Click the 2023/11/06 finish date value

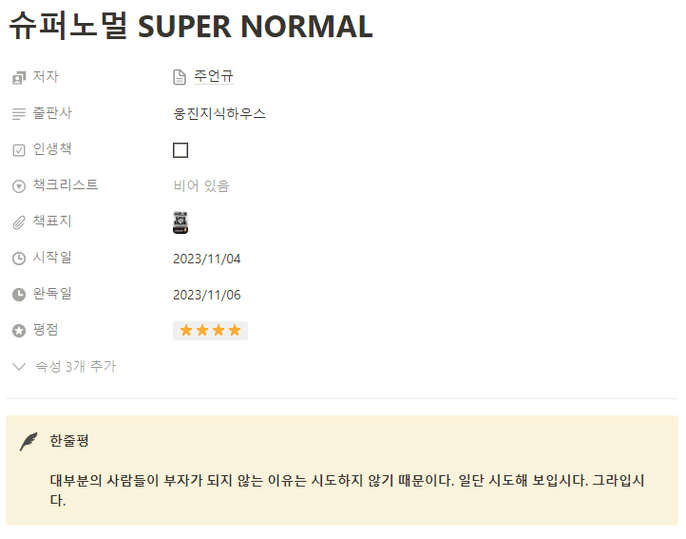(x=207, y=295)
